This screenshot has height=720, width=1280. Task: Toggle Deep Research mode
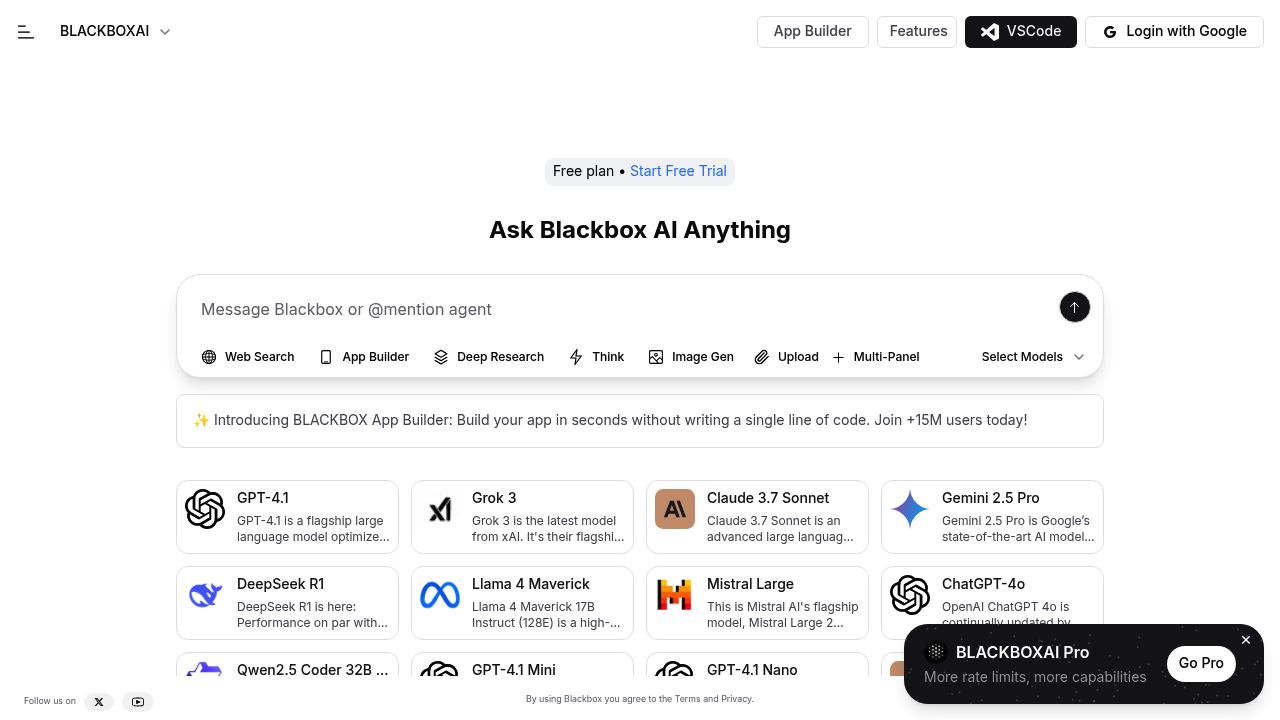coord(489,357)
